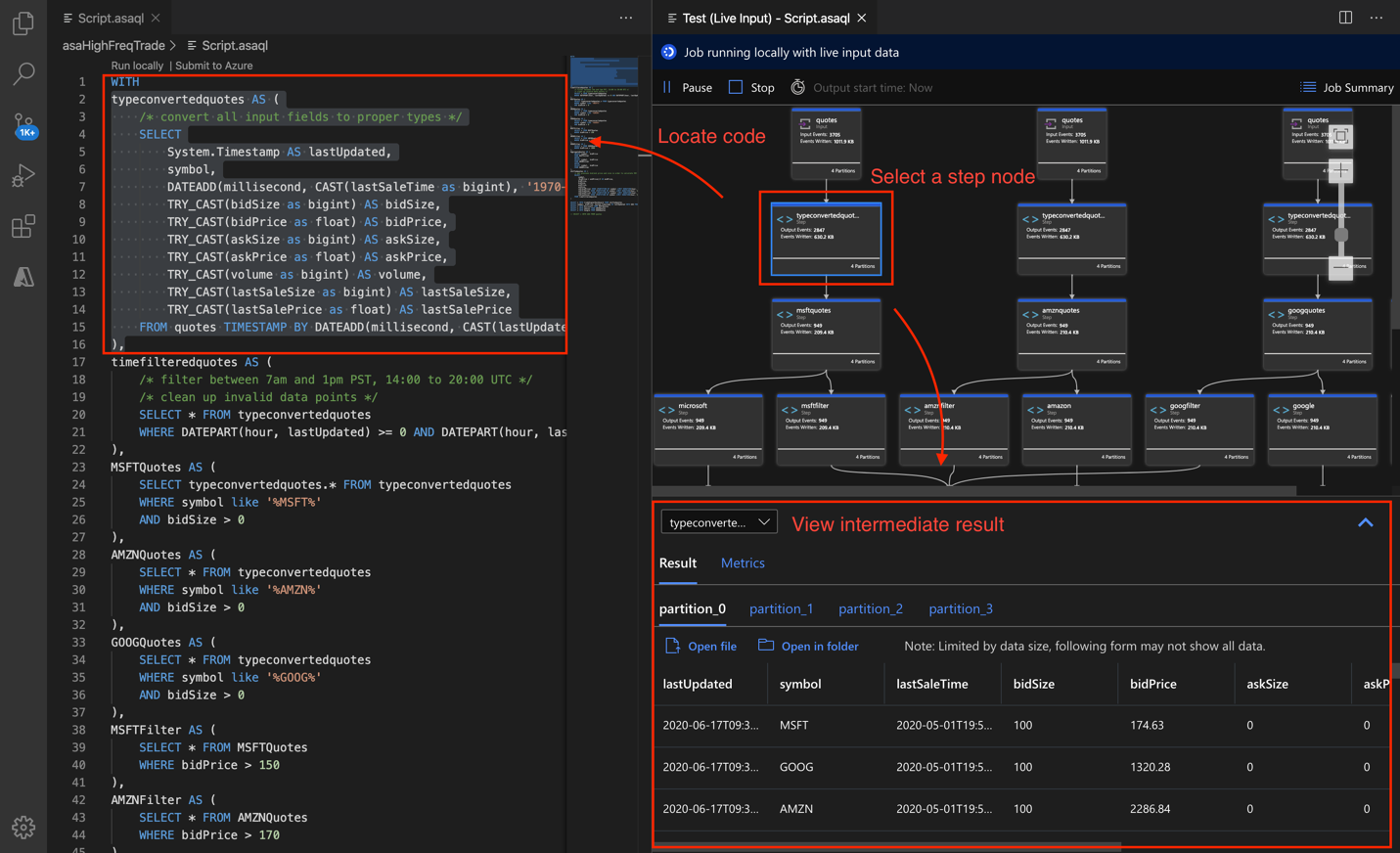Open the Azure extension panel
Screen dimensions: 1400x853
[23, 277]
